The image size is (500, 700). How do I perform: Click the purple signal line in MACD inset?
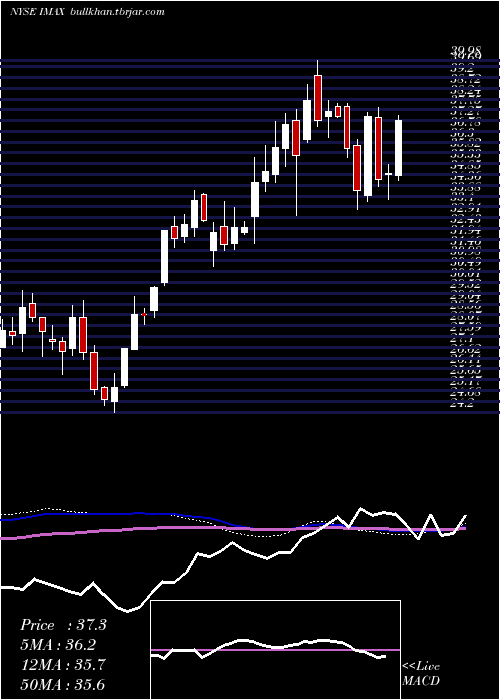coord(275,650)
